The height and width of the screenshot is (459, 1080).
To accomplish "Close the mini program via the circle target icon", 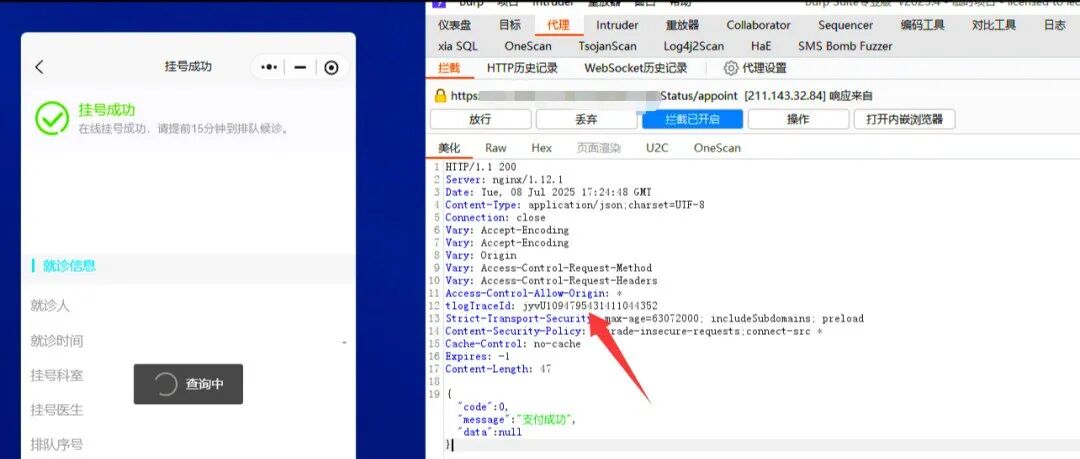I will tap(331, 68).
